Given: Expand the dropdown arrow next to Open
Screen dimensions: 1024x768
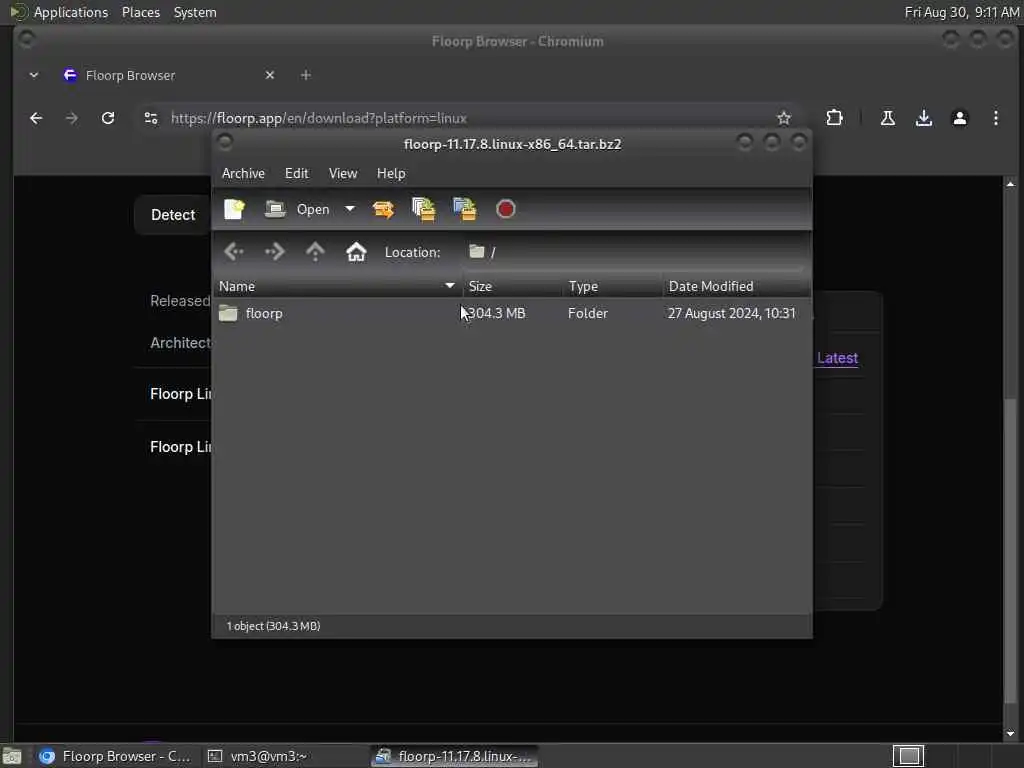Looking at the screenshot, I should (350, 209).
